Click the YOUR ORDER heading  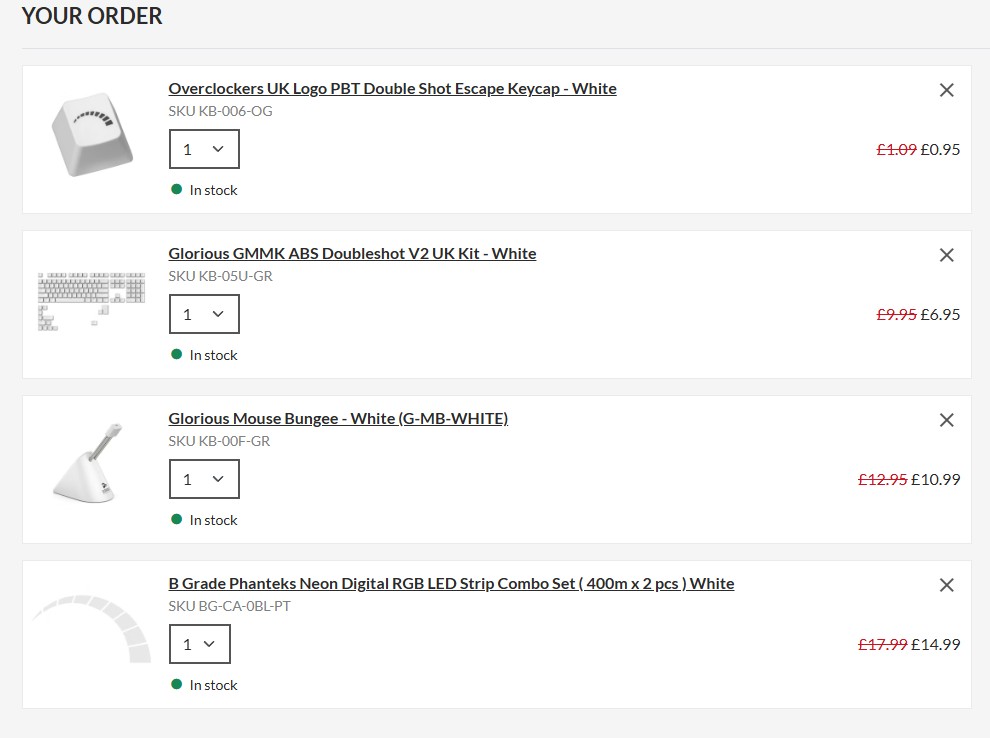pos(92,16)
